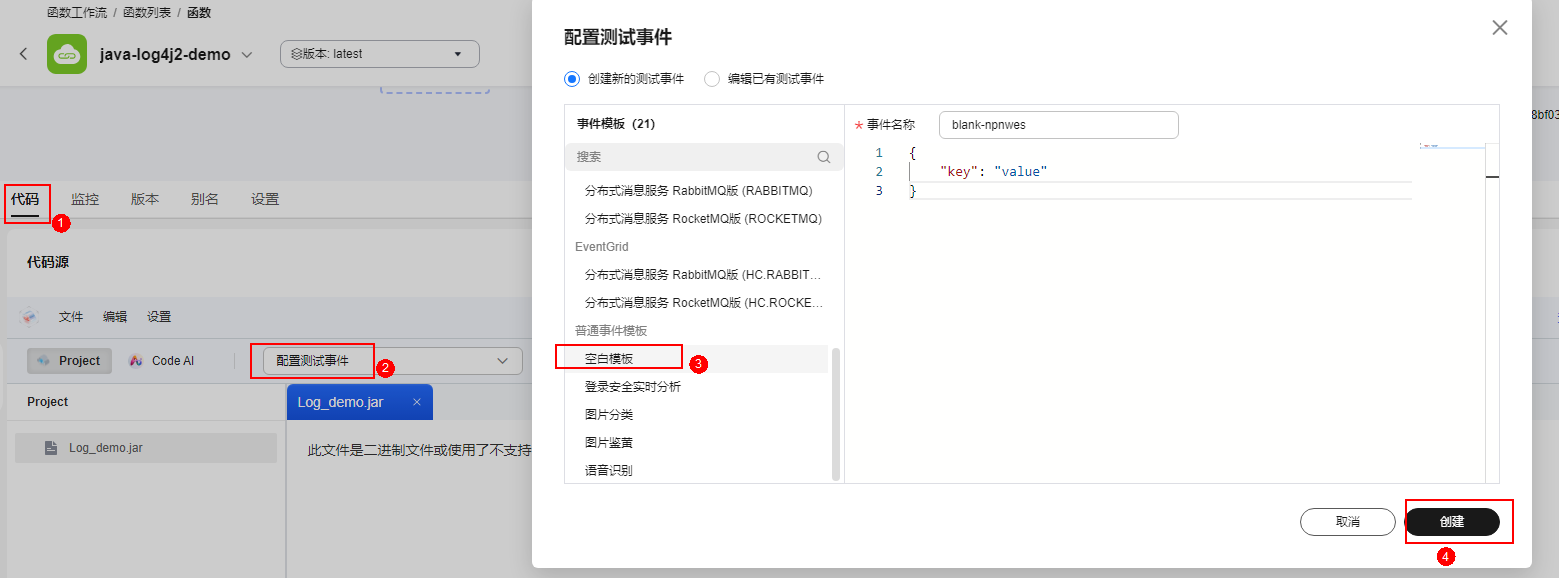
Task: Open the 文件 menu in the editor
Action: (71, 317)
